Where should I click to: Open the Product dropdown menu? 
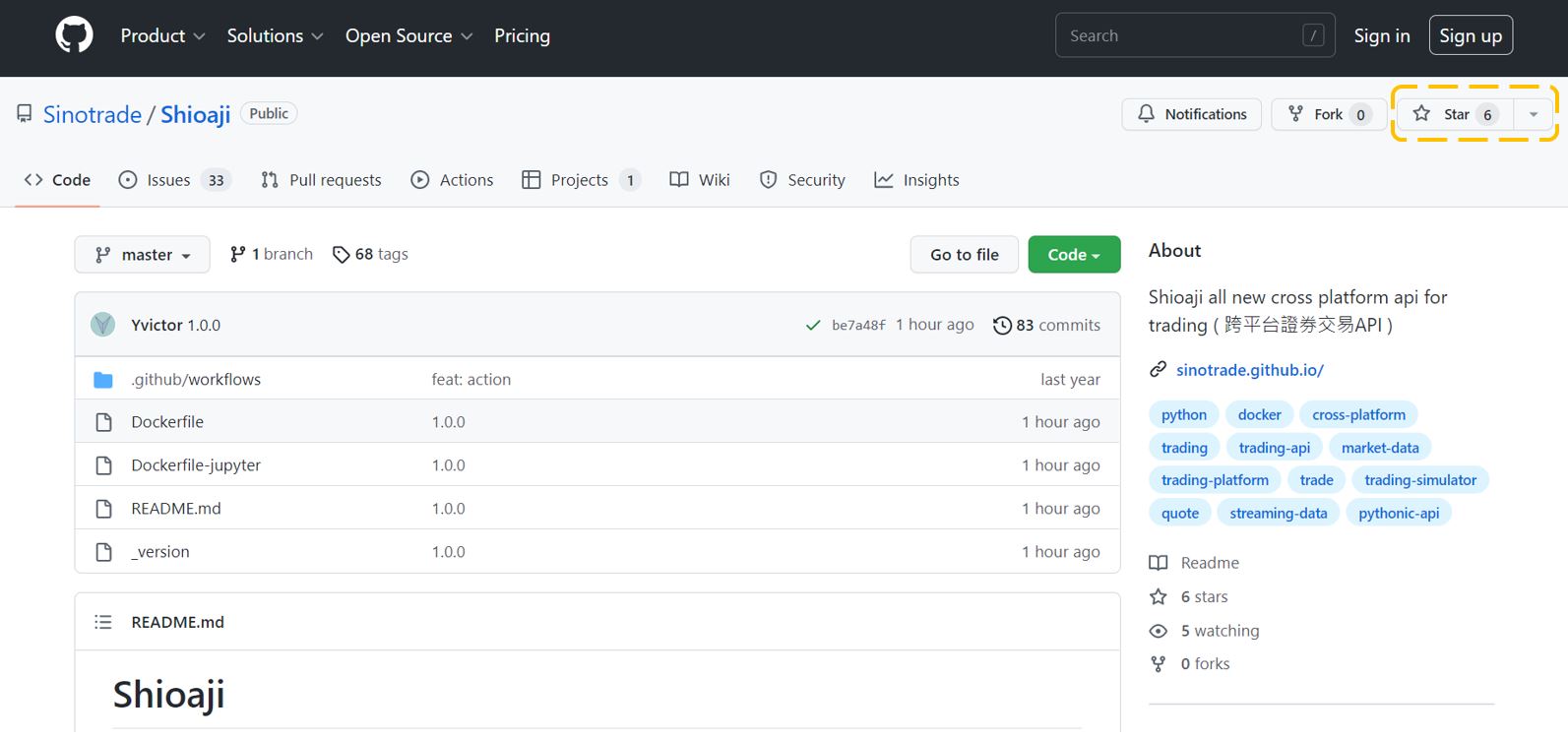pyautogui.click(x=162, y=35)
